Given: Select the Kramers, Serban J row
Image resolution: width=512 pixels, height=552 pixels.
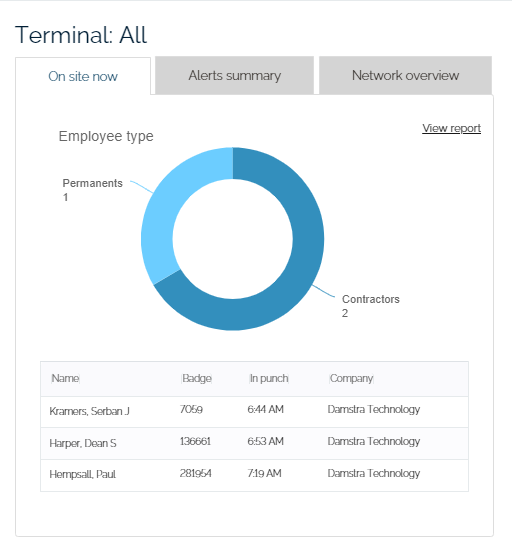Looking at the screenshot, I should point(254,412).
